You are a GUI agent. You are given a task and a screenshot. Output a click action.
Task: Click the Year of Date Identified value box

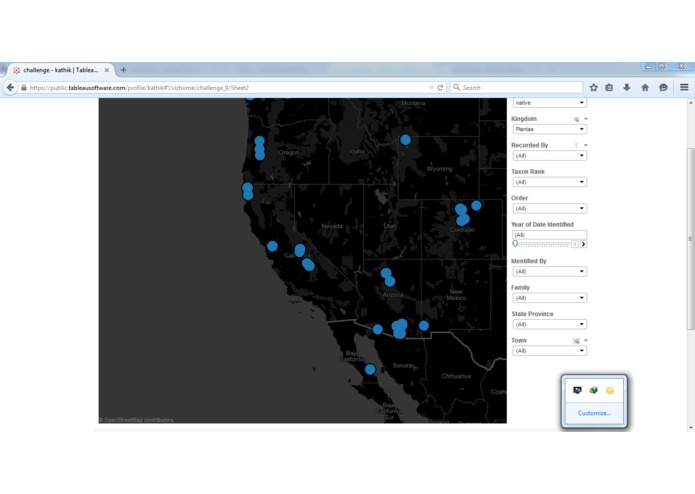(x=550, y=235)
